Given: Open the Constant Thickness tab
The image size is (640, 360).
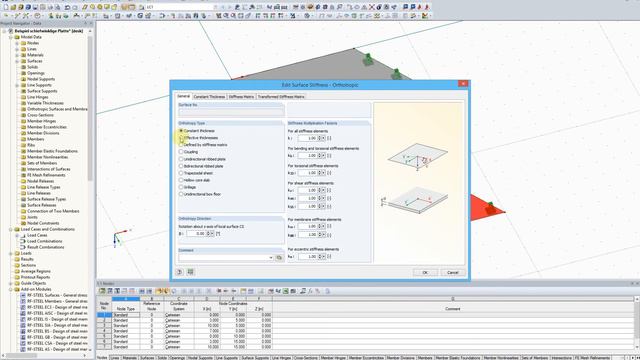Looking at the screenshot, I should 209,97.
